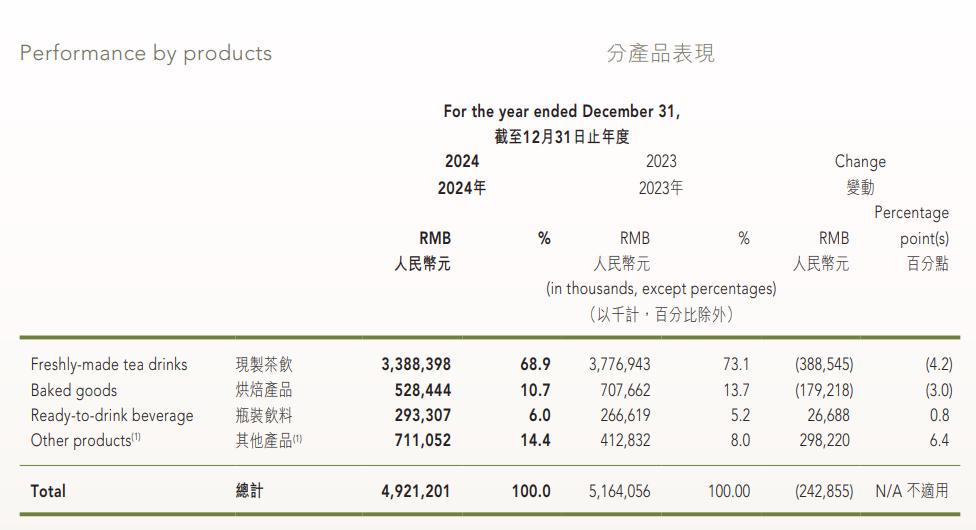Click the "Percentage point(s)" header

pos(911,226)
